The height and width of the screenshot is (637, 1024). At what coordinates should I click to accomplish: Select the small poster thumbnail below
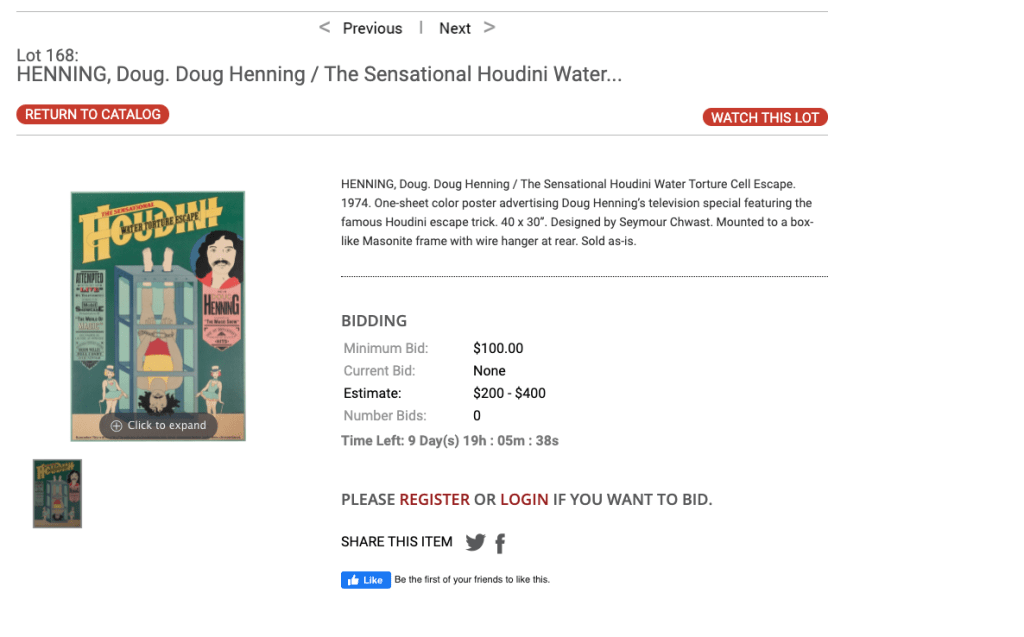coord(57,493)
